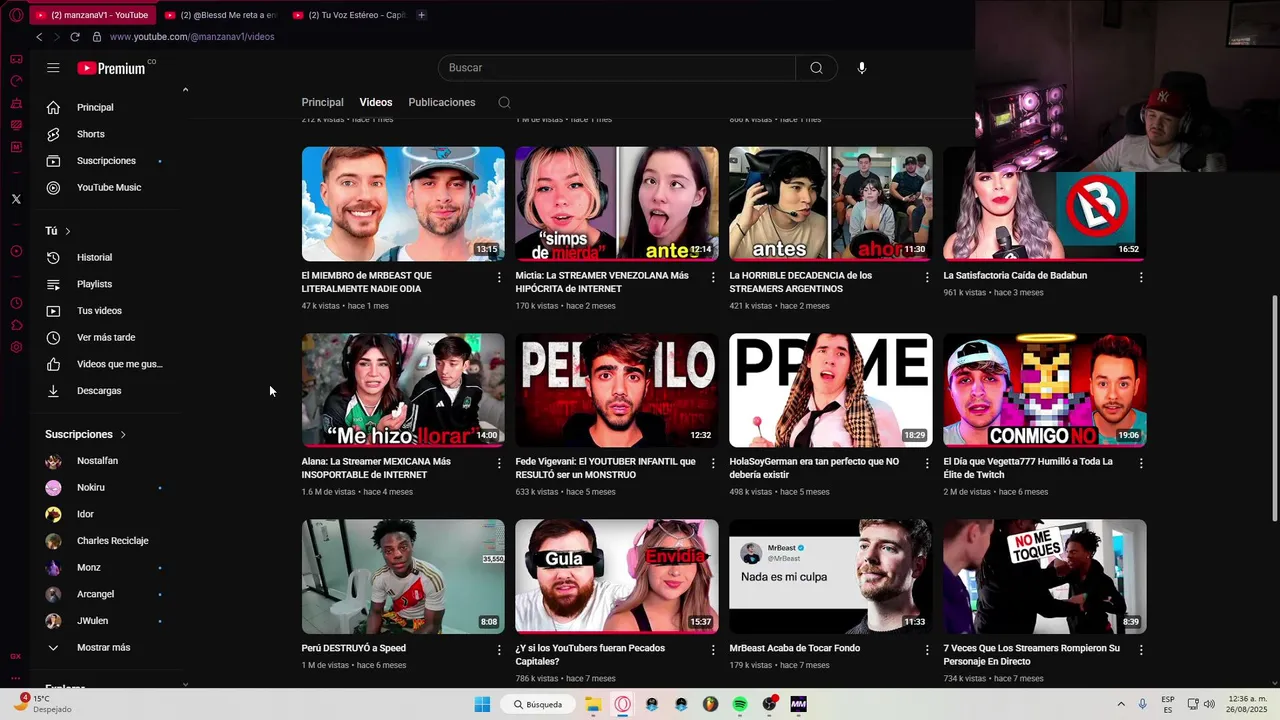
Task: Click the YouTube Premium logo
Action: pos(112,68)
